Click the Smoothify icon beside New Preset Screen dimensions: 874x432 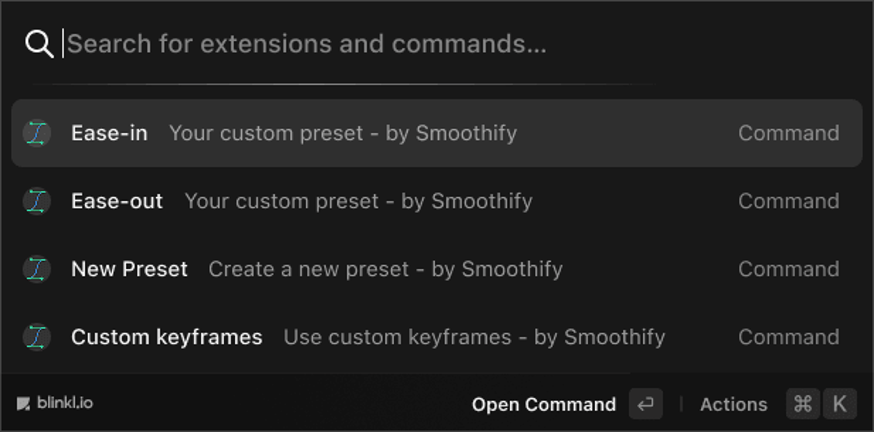(37, 269)
